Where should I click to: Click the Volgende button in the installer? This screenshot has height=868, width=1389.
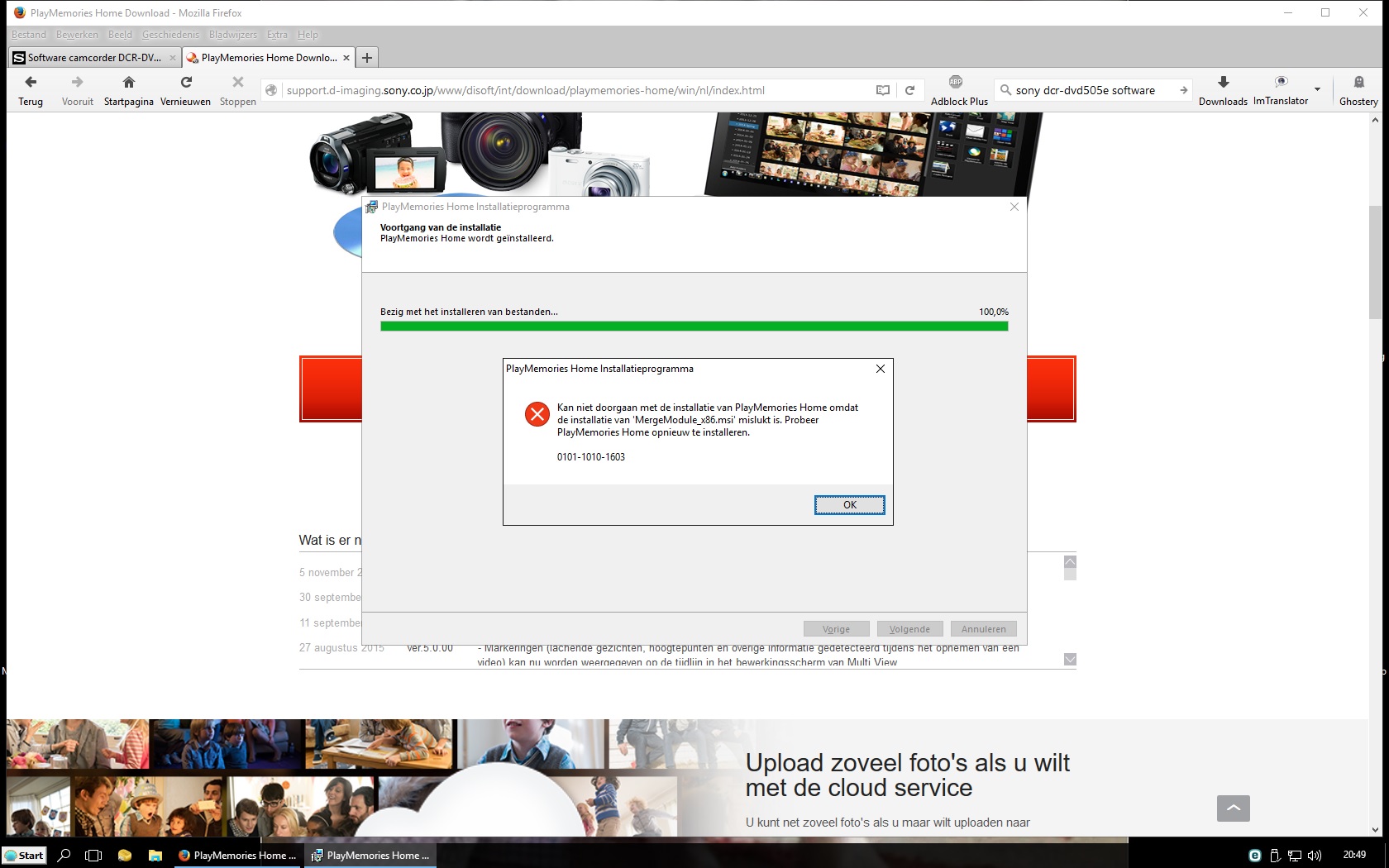tap(910, 629)
